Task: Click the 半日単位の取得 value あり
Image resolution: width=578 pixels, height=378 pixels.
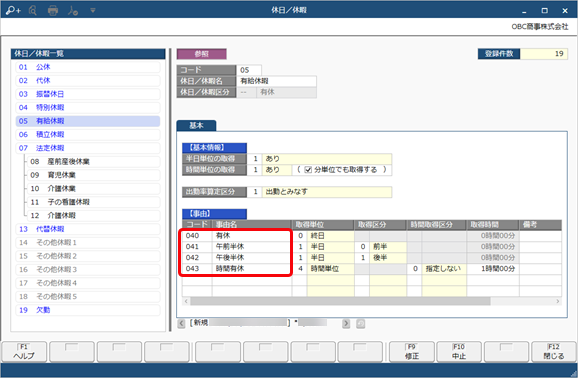Action: click(x=327, y=159)
